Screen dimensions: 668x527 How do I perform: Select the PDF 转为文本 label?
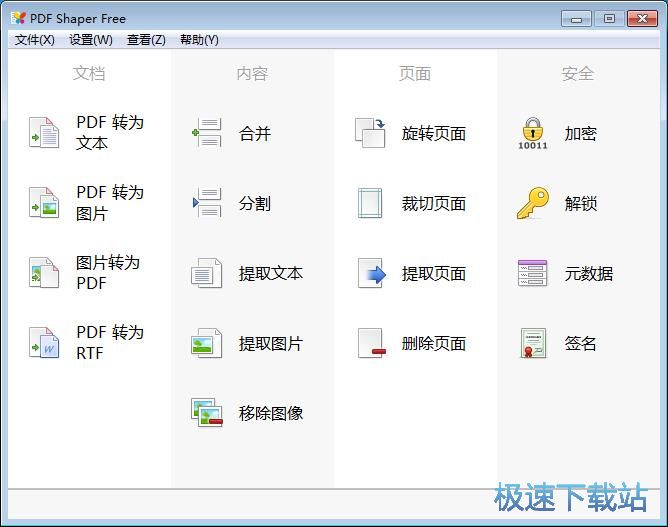pos(110,132)
